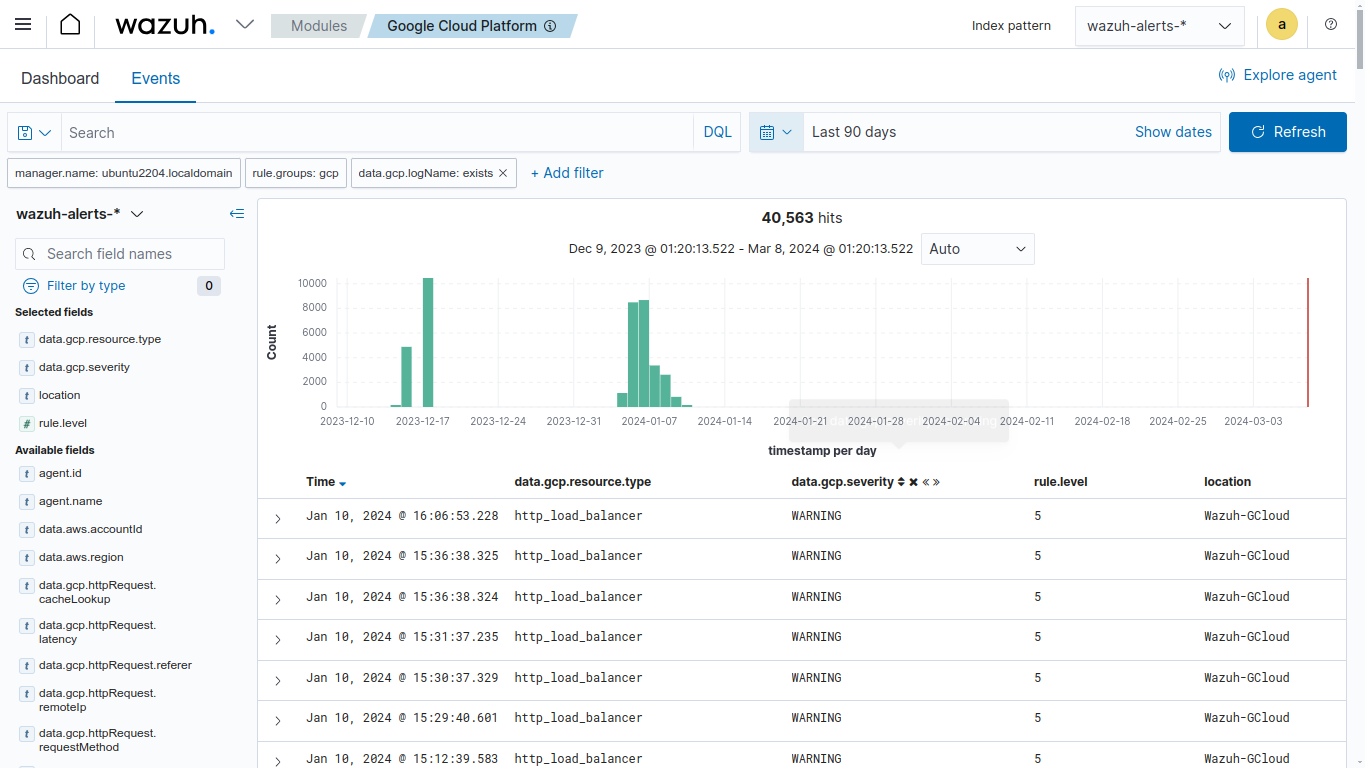The width and height of the screenshot is (1365, 768).
Task: Focus Search field names input
Action: [x=120, y=254]
